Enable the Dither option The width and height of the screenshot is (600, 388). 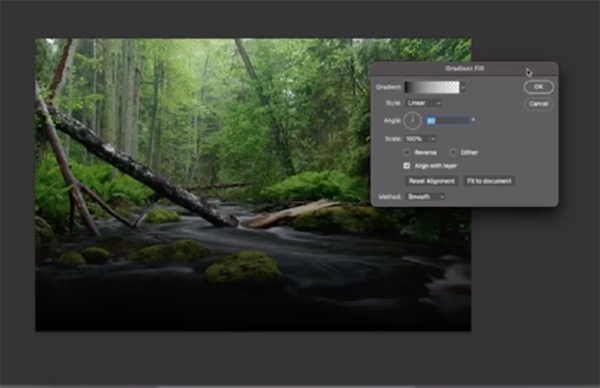point(453,152)
